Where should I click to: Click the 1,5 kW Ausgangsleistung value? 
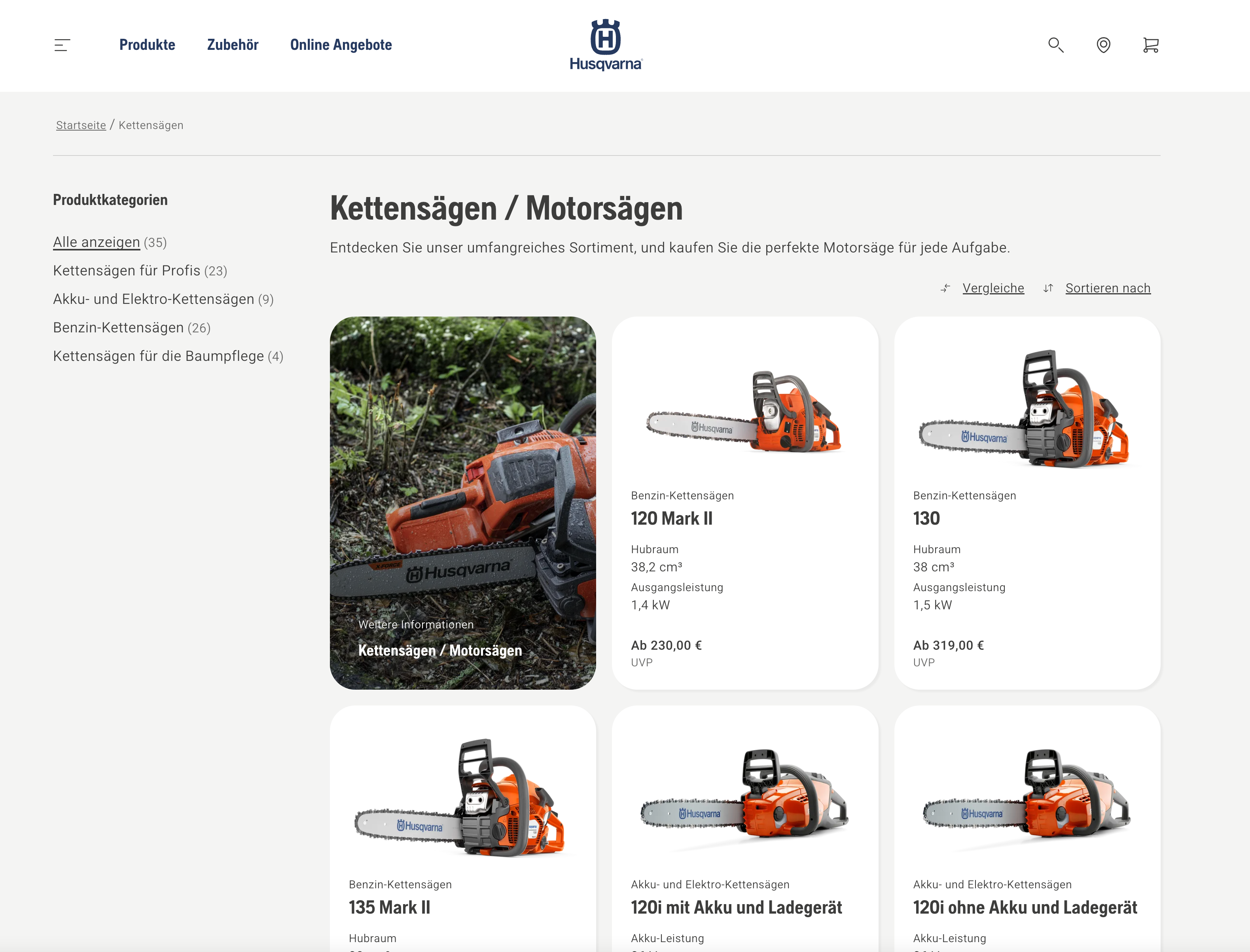pyautogui.click(x=932, y=605)
